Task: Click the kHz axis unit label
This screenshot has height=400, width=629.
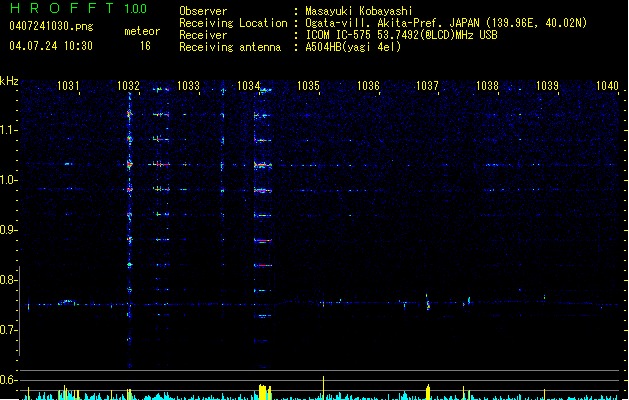Action: click(9, 81)
